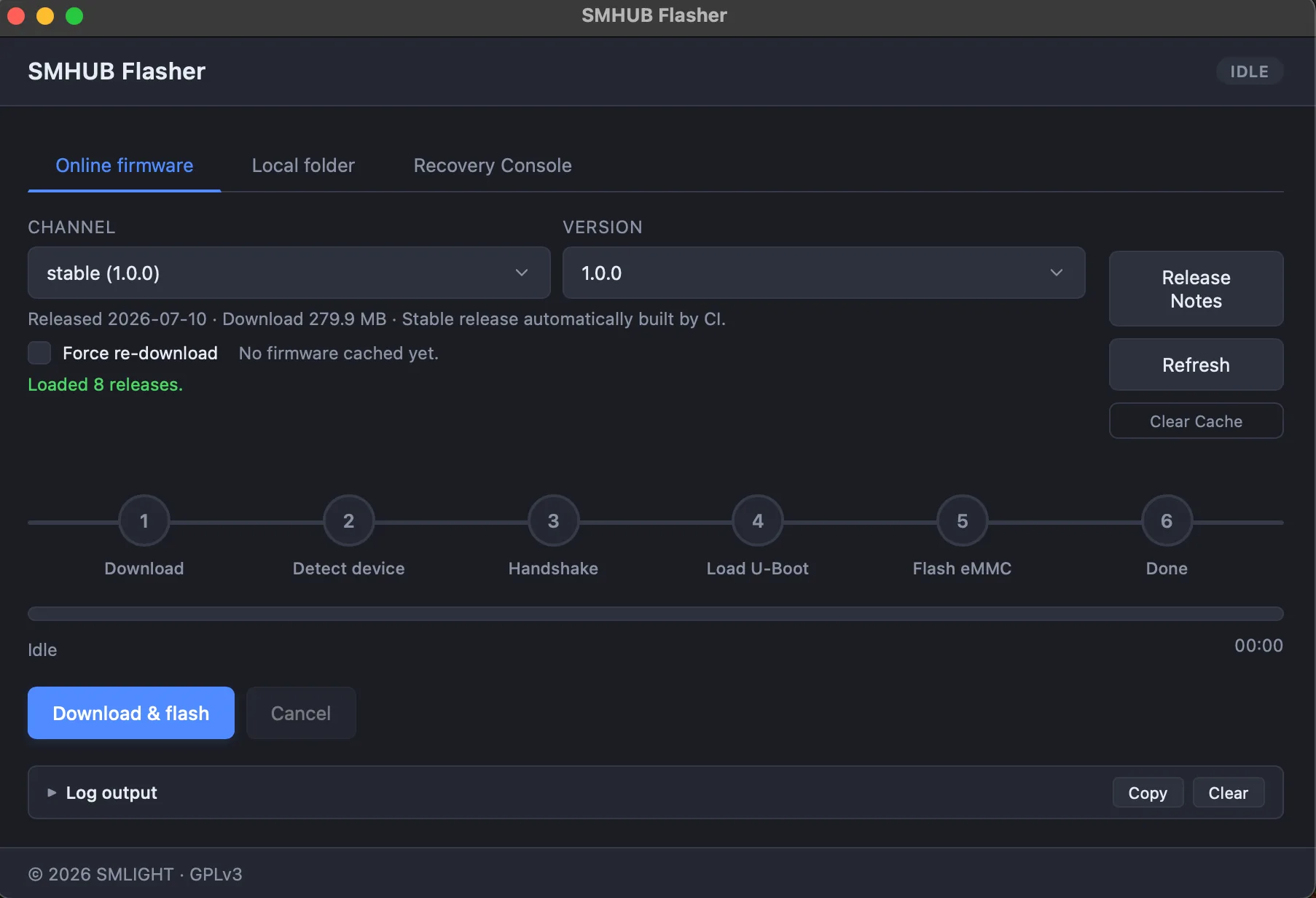
Task: Click the VERSION field label
Action: (603, 227)
